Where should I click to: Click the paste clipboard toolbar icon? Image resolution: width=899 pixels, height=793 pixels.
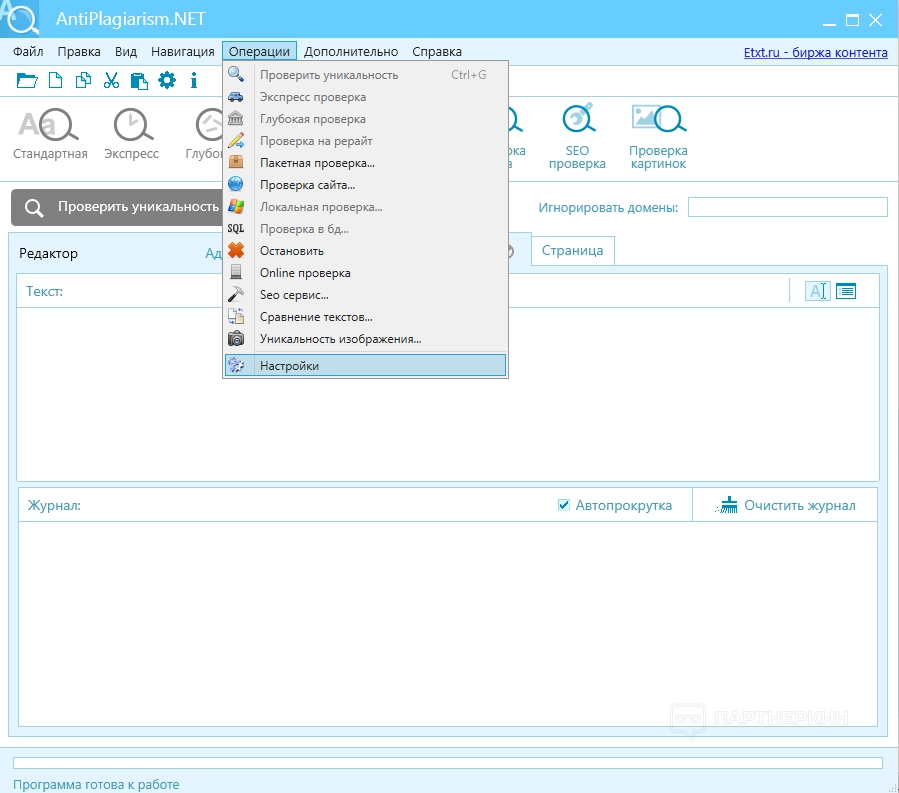[139, 80]
